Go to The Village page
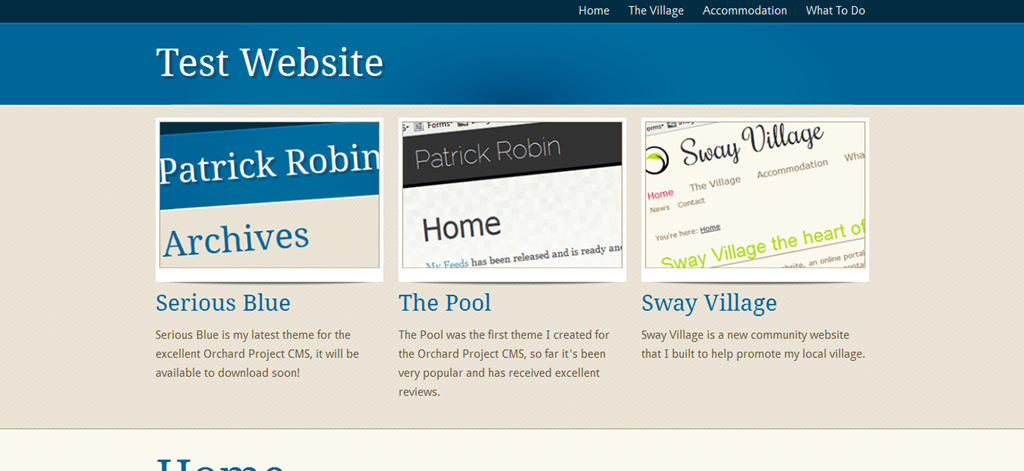Screen dimensions: 1024x471 (x=656, y=11)
